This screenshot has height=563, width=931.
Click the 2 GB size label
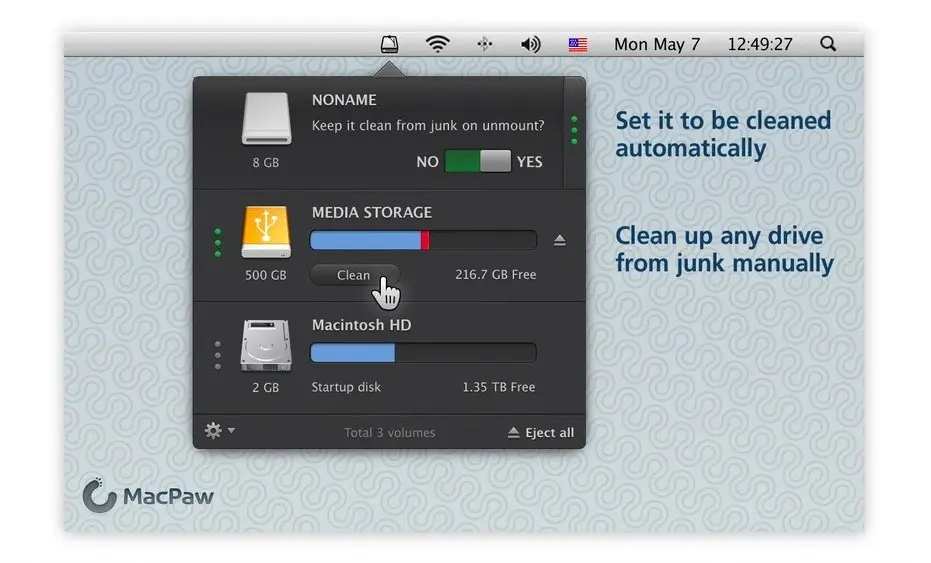(x=265, y=388)
